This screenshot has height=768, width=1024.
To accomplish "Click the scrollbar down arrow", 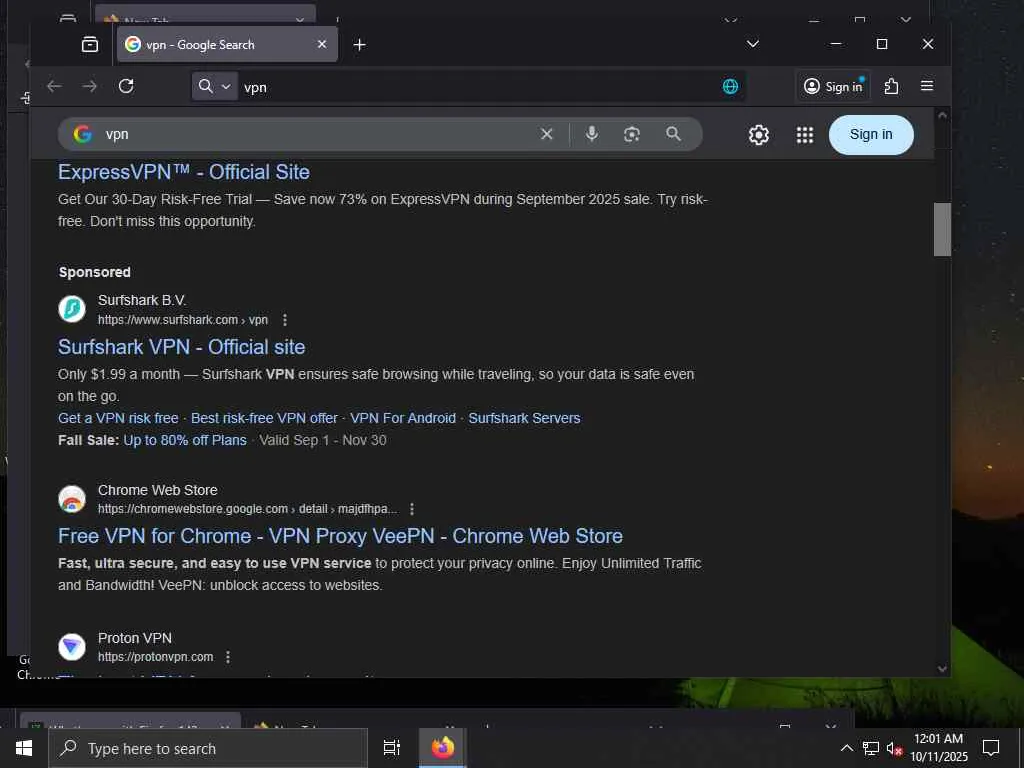I will point(942,669).
